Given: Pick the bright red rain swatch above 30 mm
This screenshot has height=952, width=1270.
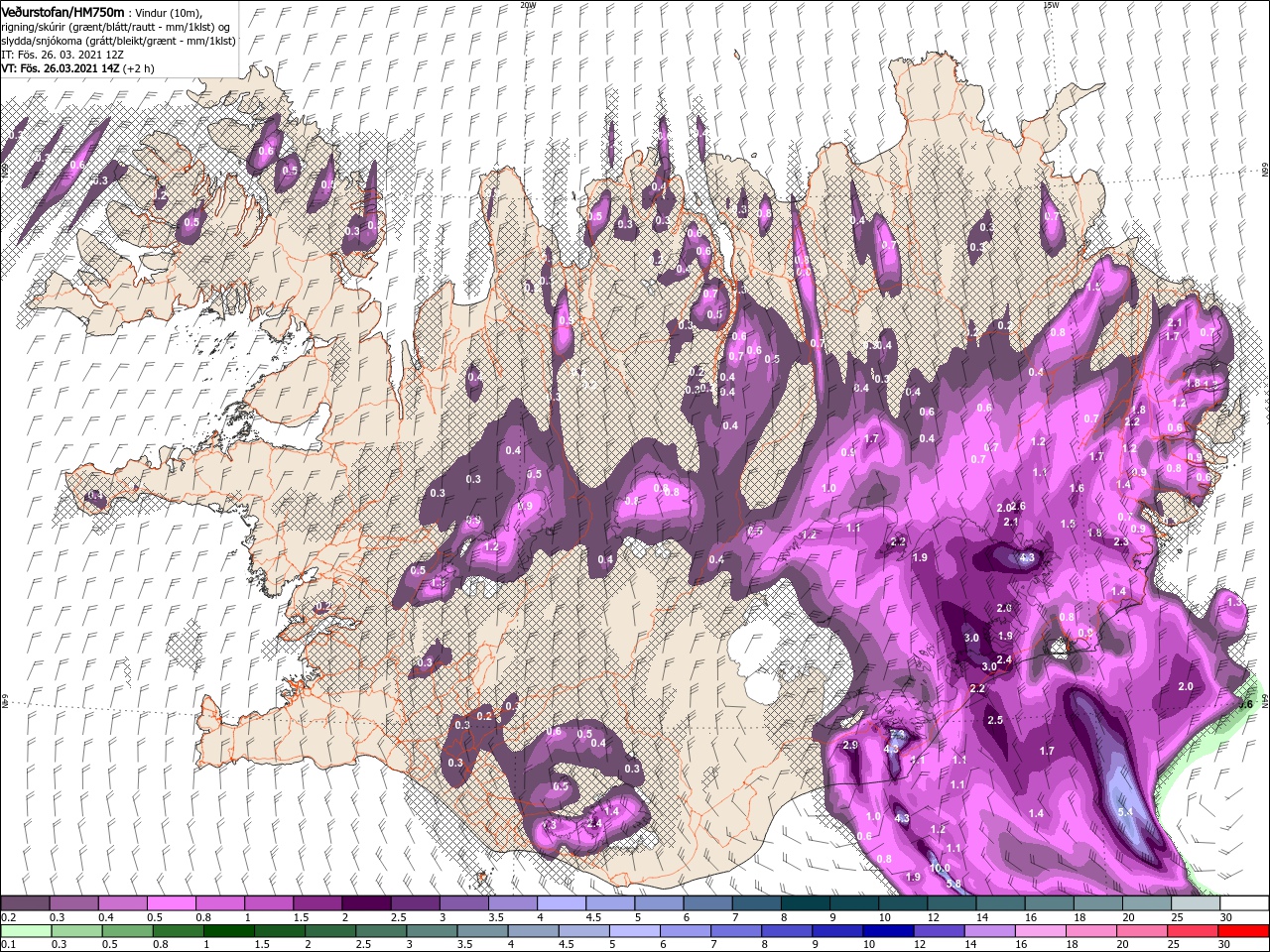Looking at the screenshot, I should pos(1244,931).
